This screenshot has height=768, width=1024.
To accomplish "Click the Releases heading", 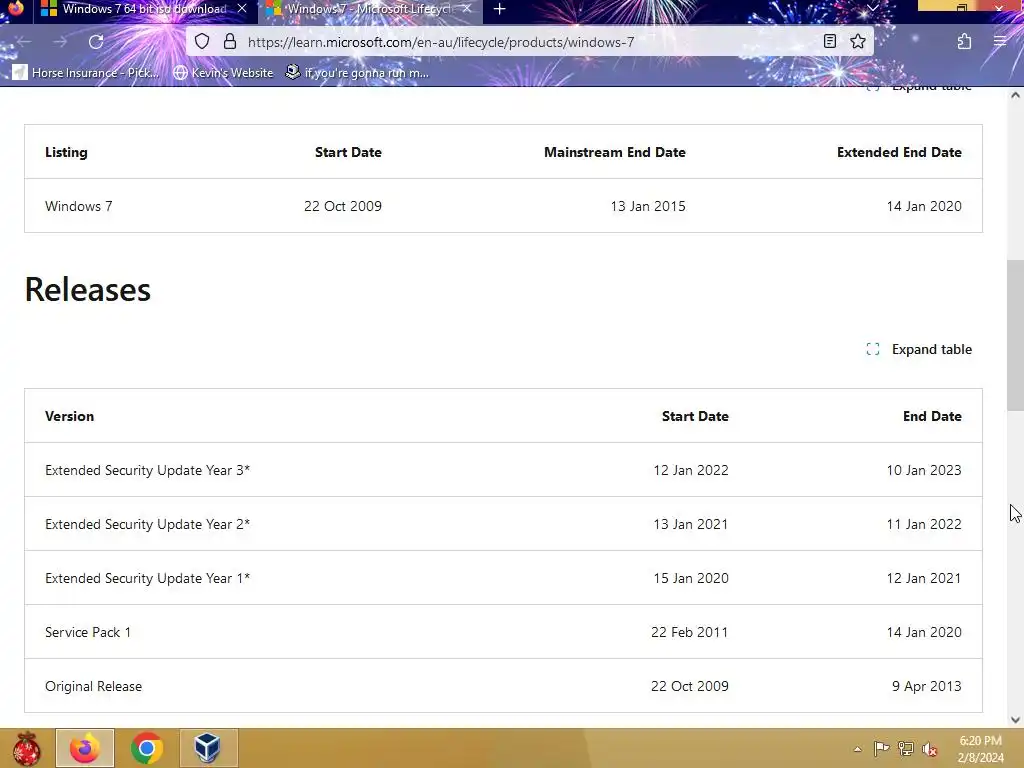I will click(88, 289).
